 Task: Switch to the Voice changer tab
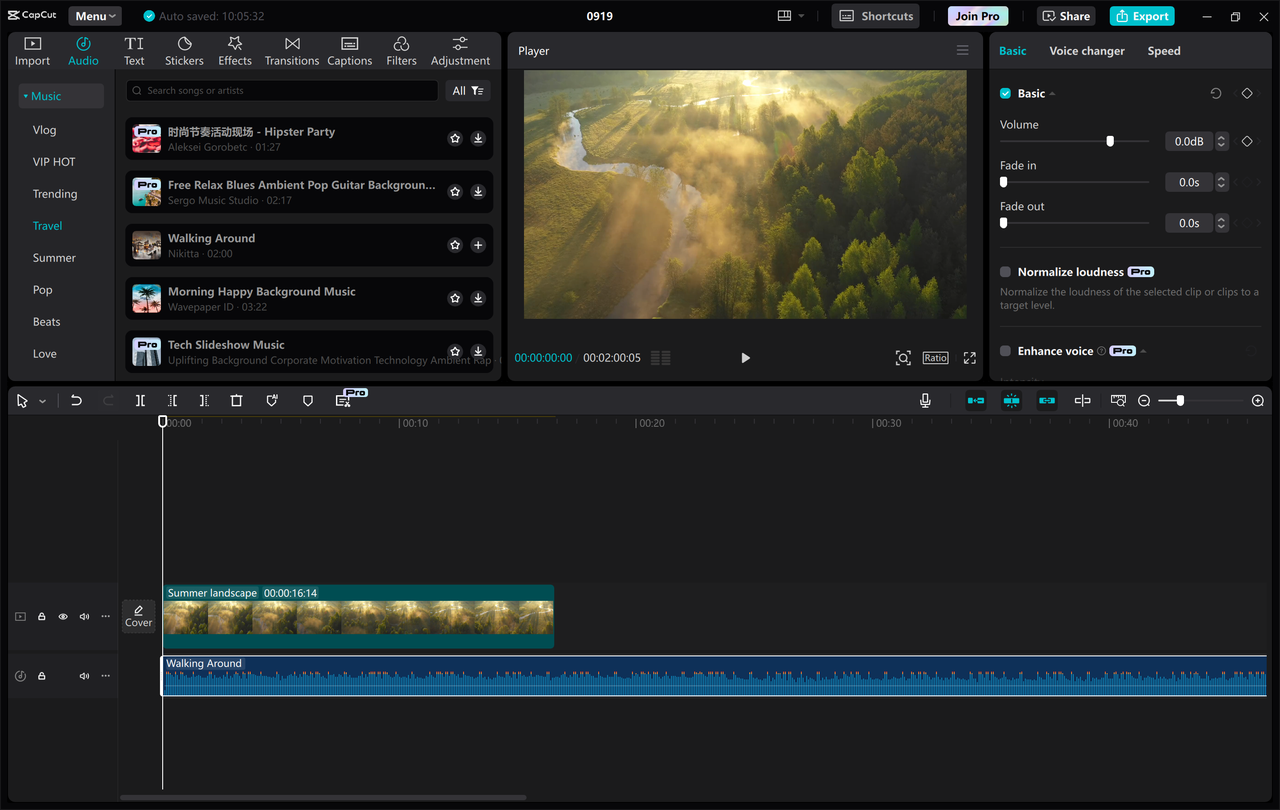pos(1086,51)
